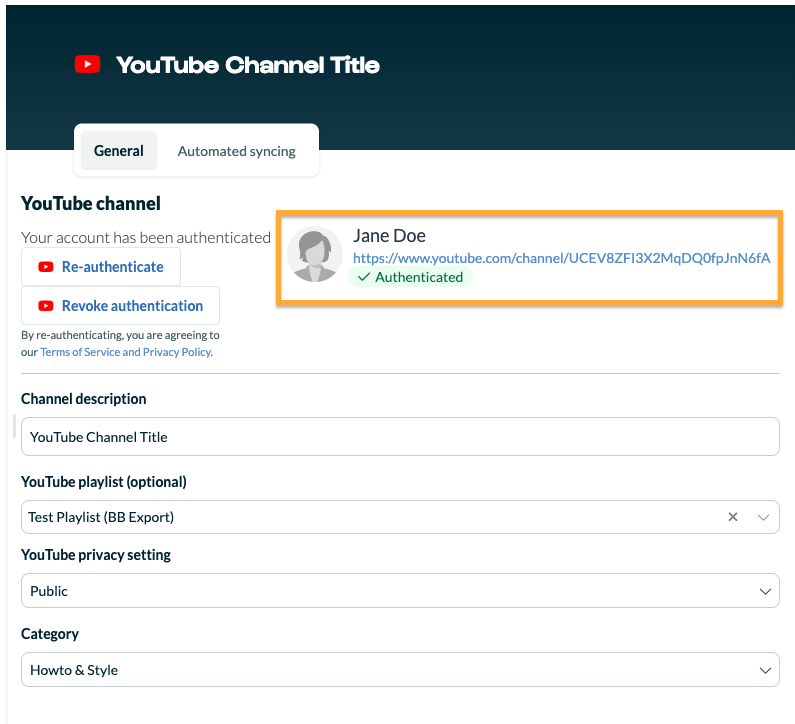Click Jane Doe's profile avatar
This screenshot has width=795, height=724.
pyautogui.click(x=315, y=255)
